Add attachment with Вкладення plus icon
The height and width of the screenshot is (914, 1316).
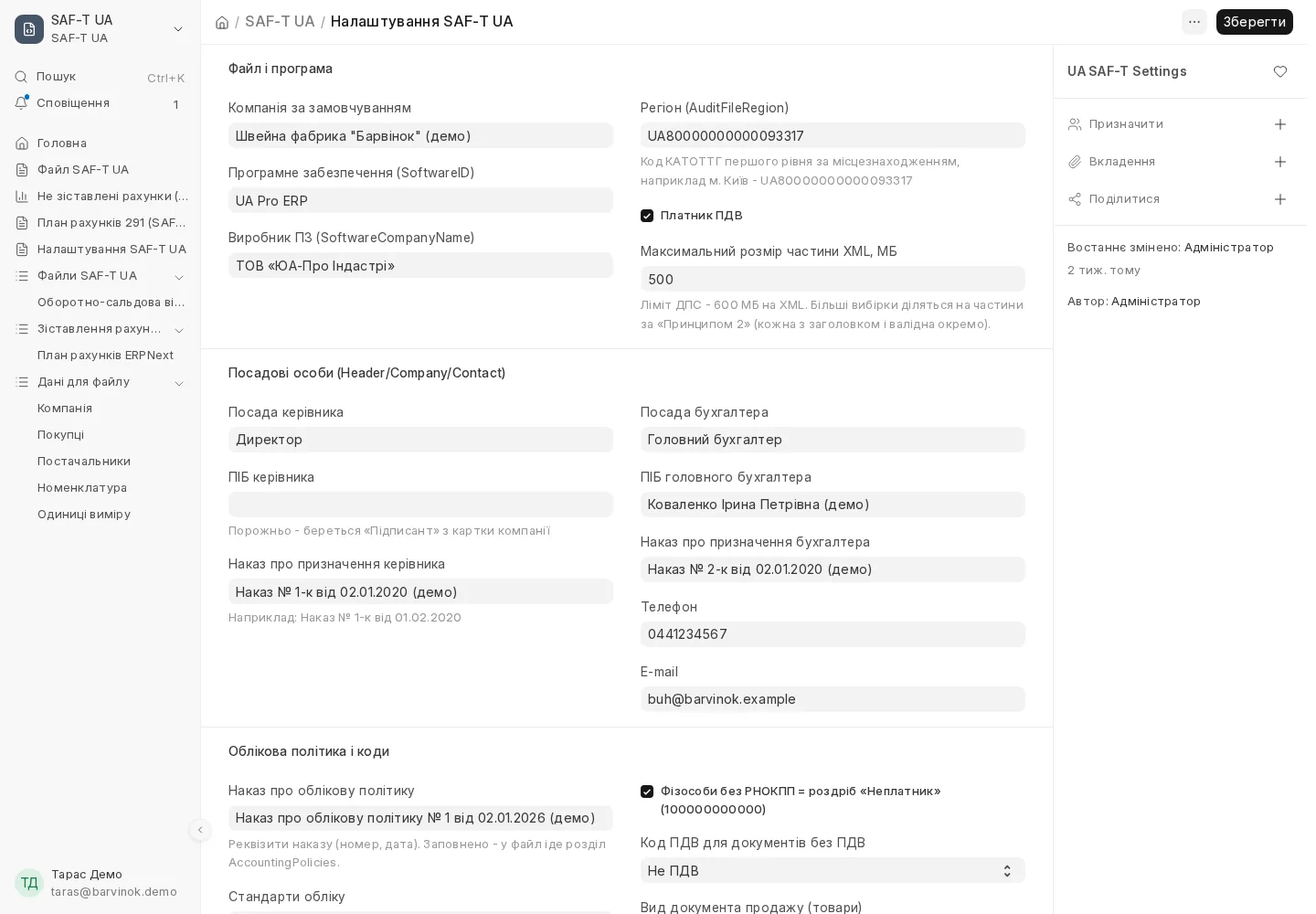click(1280, 162)
